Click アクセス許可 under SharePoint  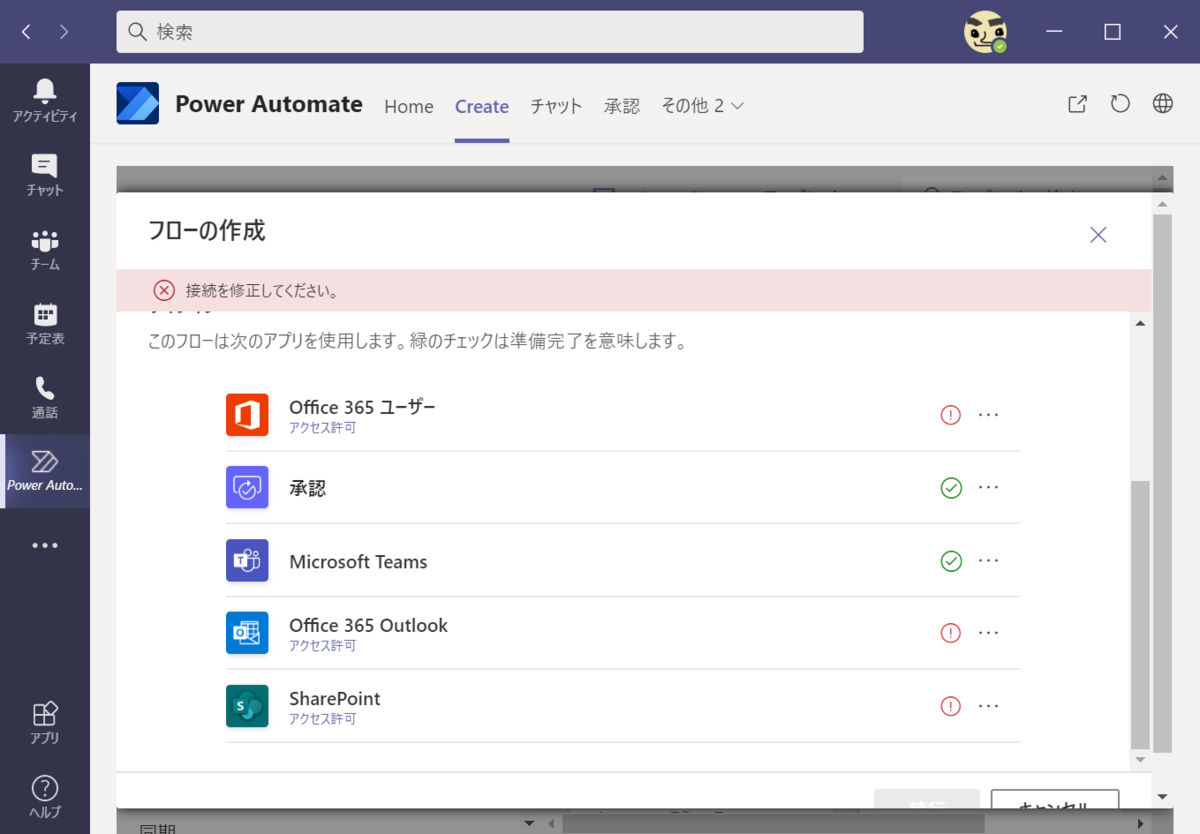[322, 719]
